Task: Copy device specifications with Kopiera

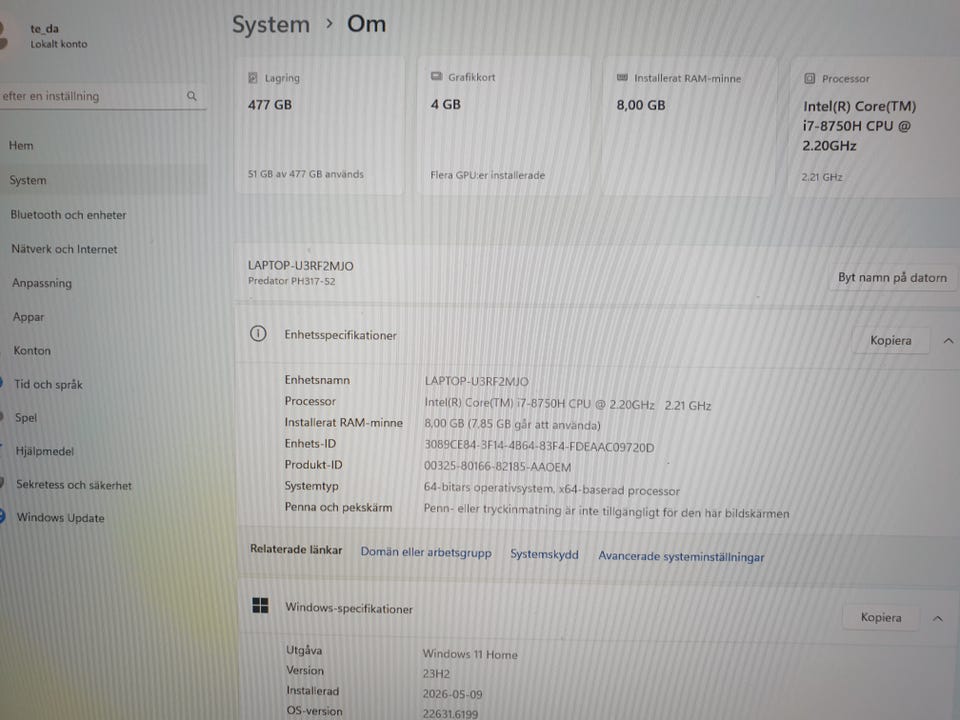Action: (x=891, y=340)
